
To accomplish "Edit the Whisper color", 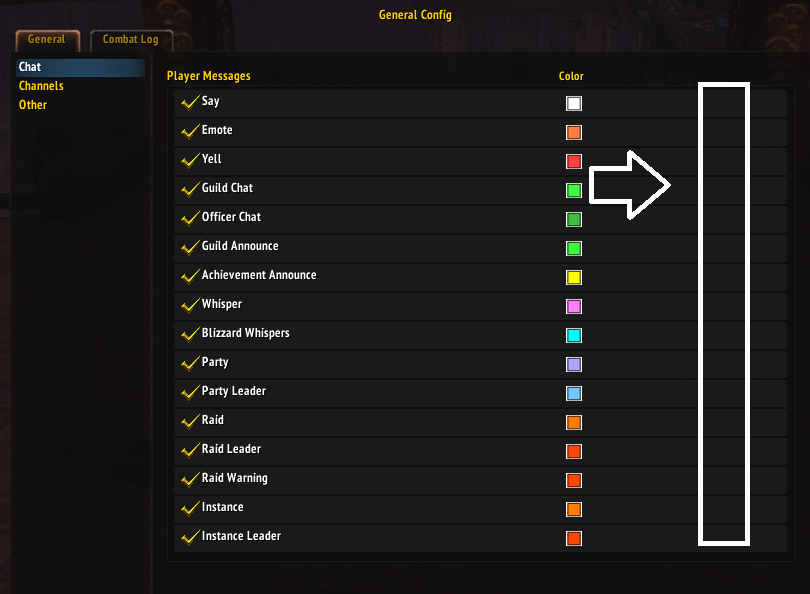I will (571, 305).
